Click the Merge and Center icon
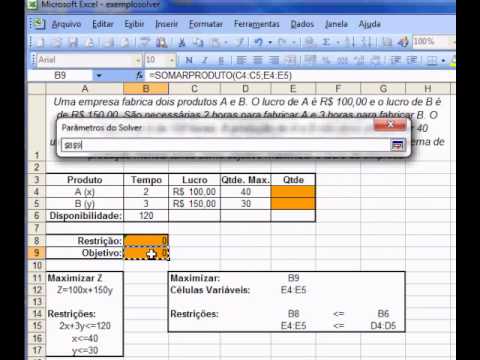Image resolution: width=480 pixels, height=360 pixels. pyautogui.click(x=291, y=60)
